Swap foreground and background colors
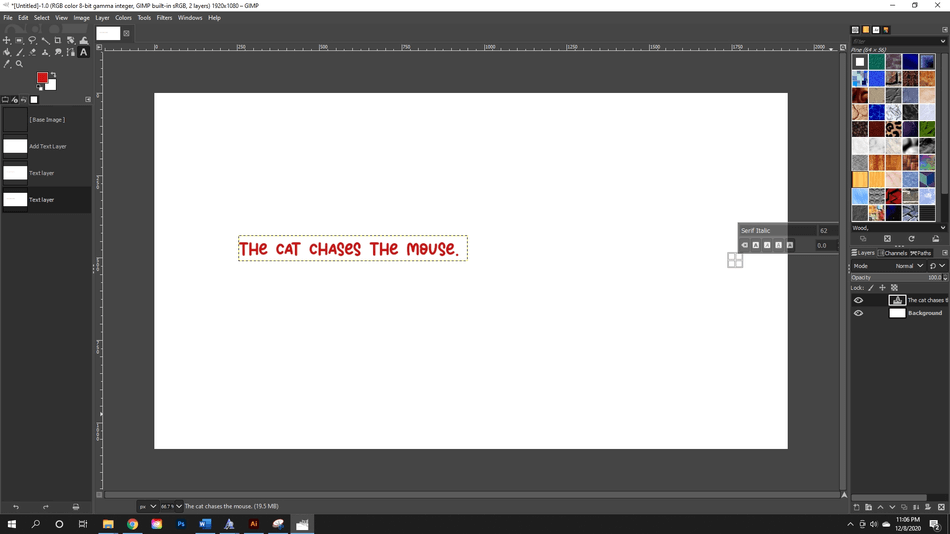The image size is (950, 534). tap(53, 75)
